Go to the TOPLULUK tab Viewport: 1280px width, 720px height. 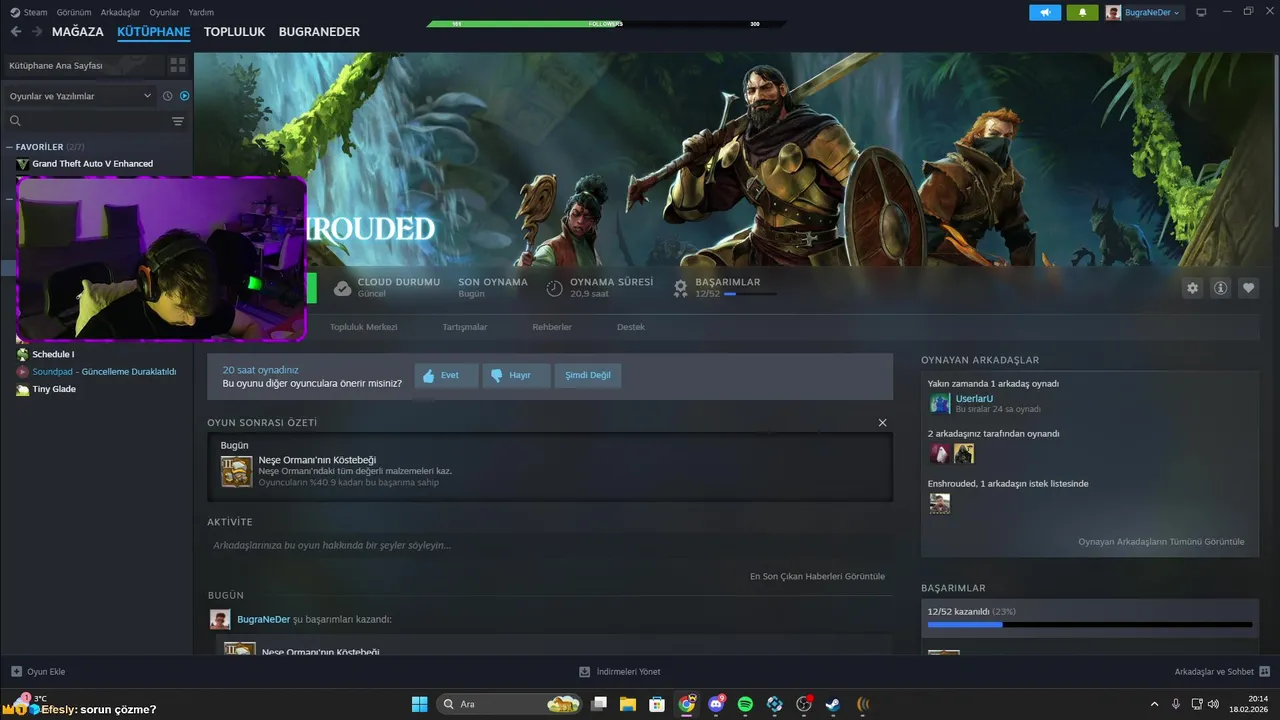coord(235,32)
